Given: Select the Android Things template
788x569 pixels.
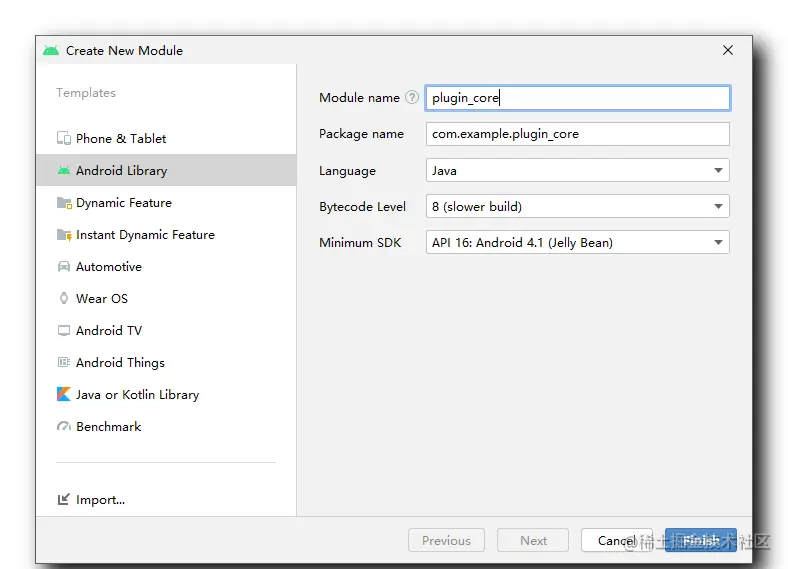Looking at the screenshot, I should point(166,362).
